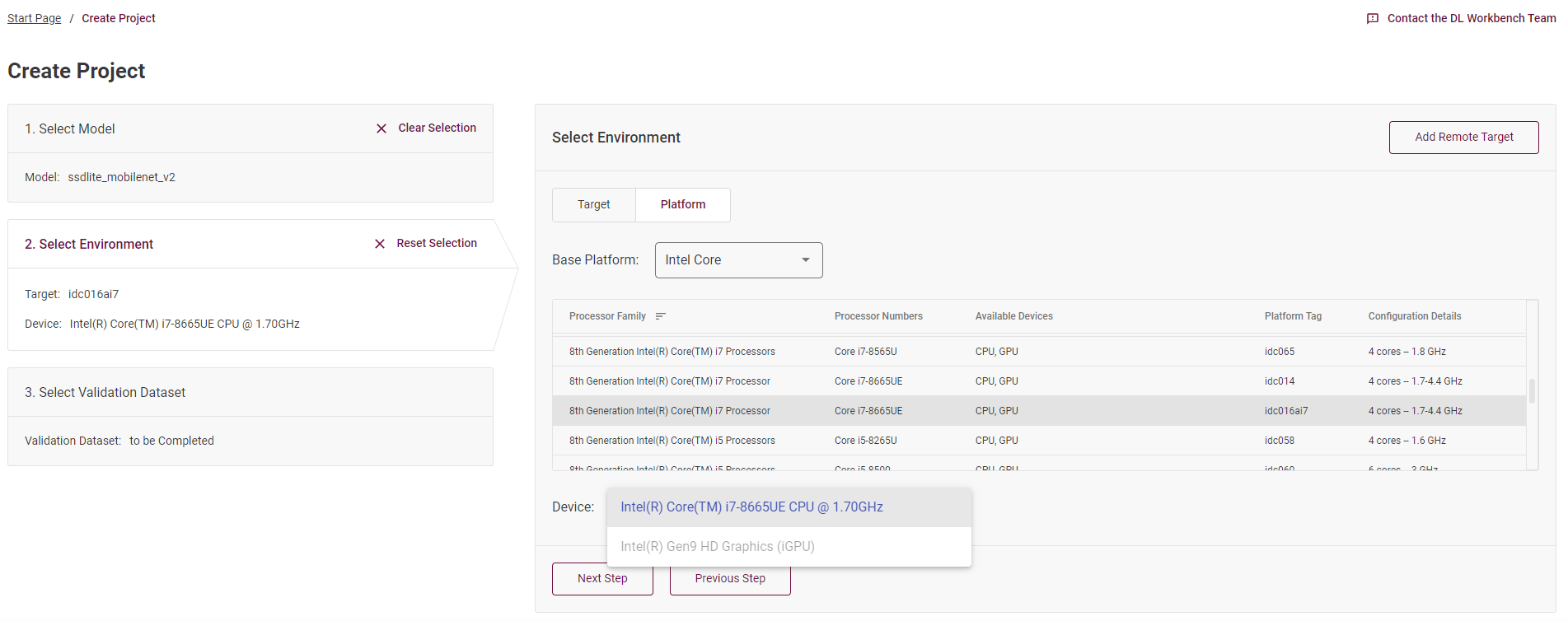Open the 3. Select Validation Dataset step
Image resolution: width=1568 pixels, height=621 pixels.
click(105, 393)
